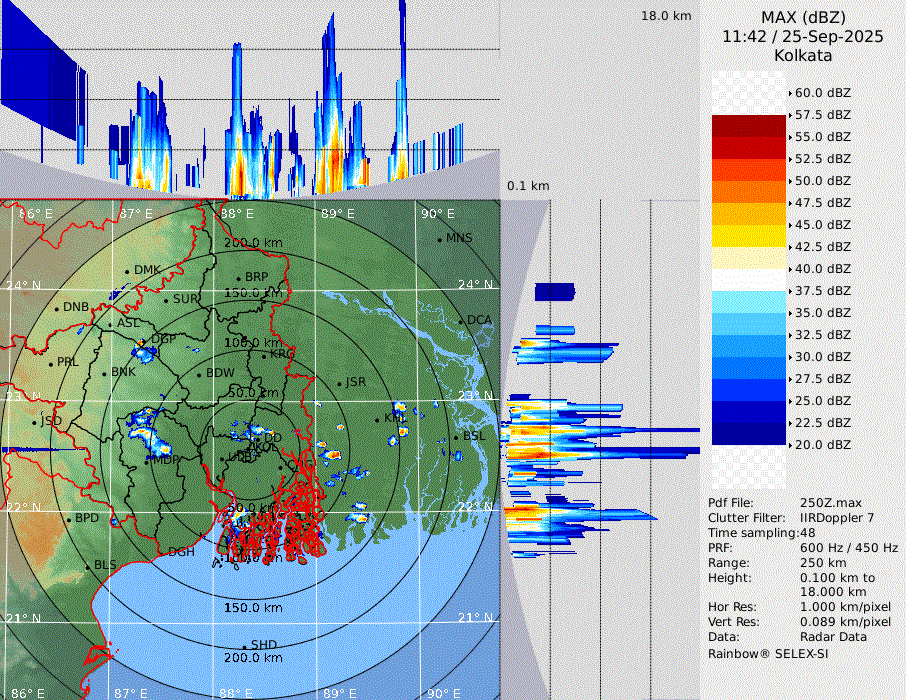The height and width of the screenshot is (700, 906).
Task: Click the 150.0 km label below the coast
Action: [x=252, y=608]
